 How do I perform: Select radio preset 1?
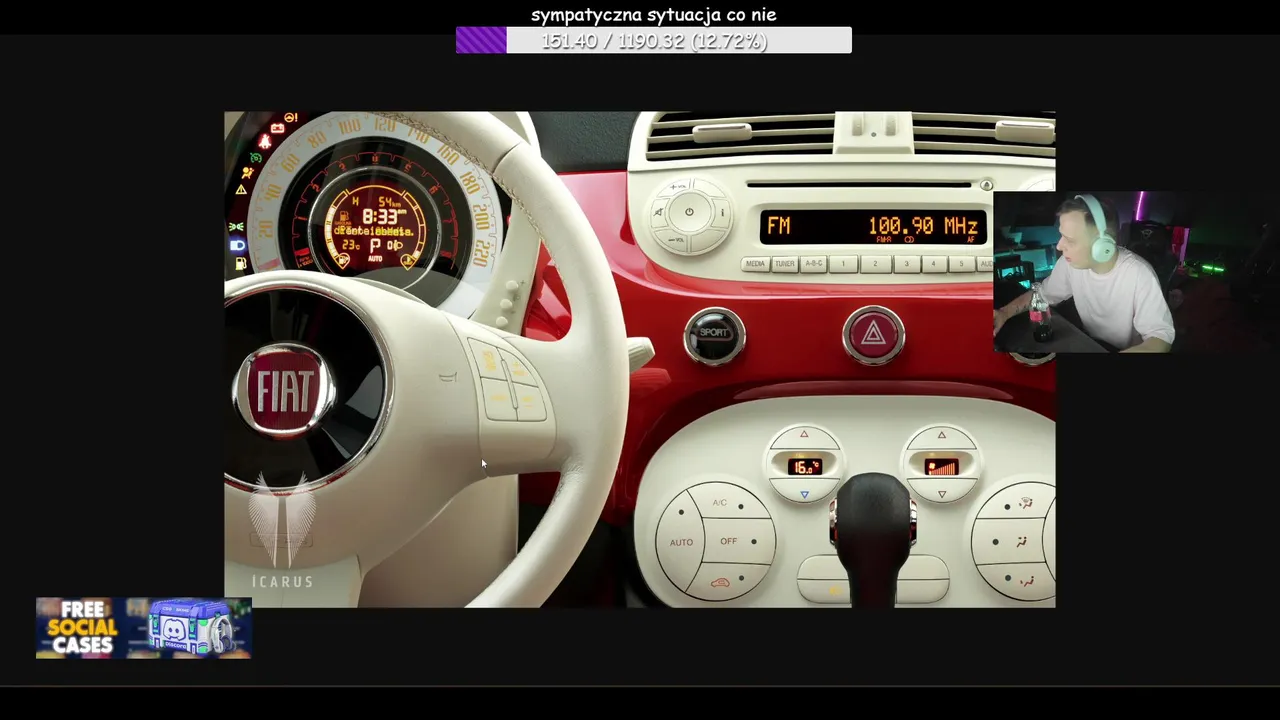[x=843, y=264]
